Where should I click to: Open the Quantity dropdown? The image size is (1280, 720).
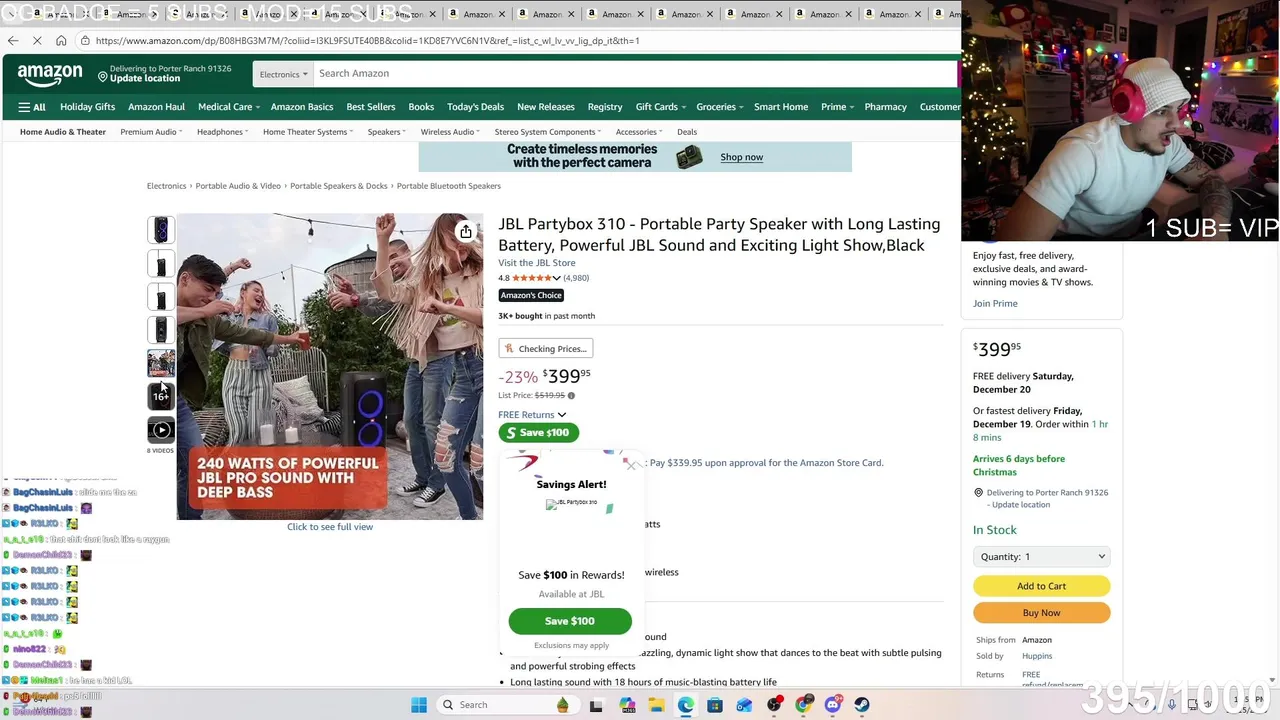1041,557
